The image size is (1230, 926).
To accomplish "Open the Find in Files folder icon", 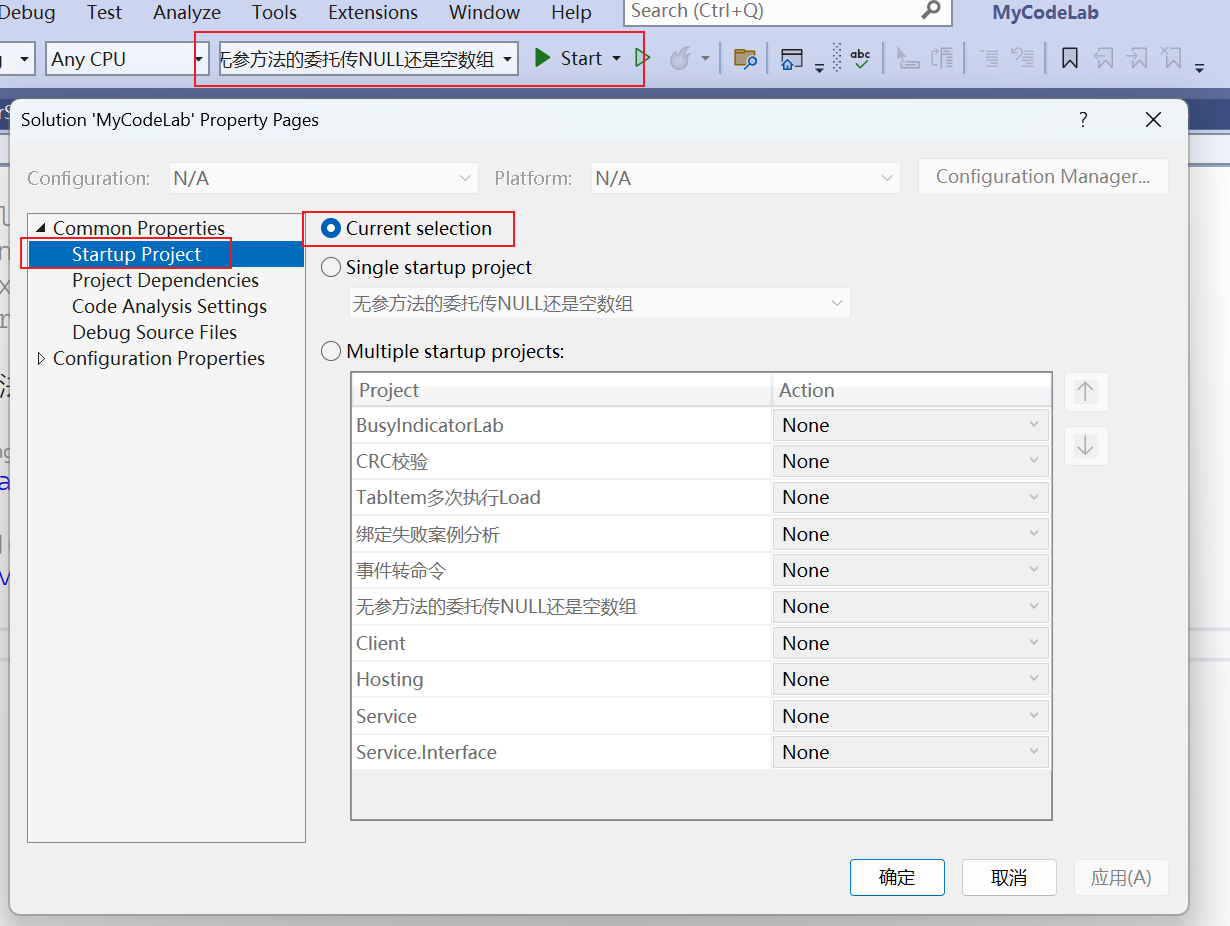I will [x=745, y=59].
